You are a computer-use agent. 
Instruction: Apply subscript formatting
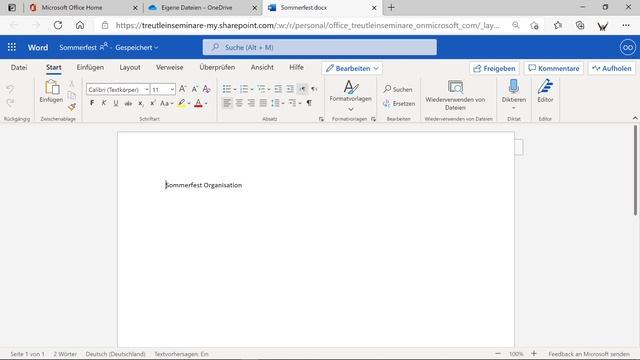140,103
